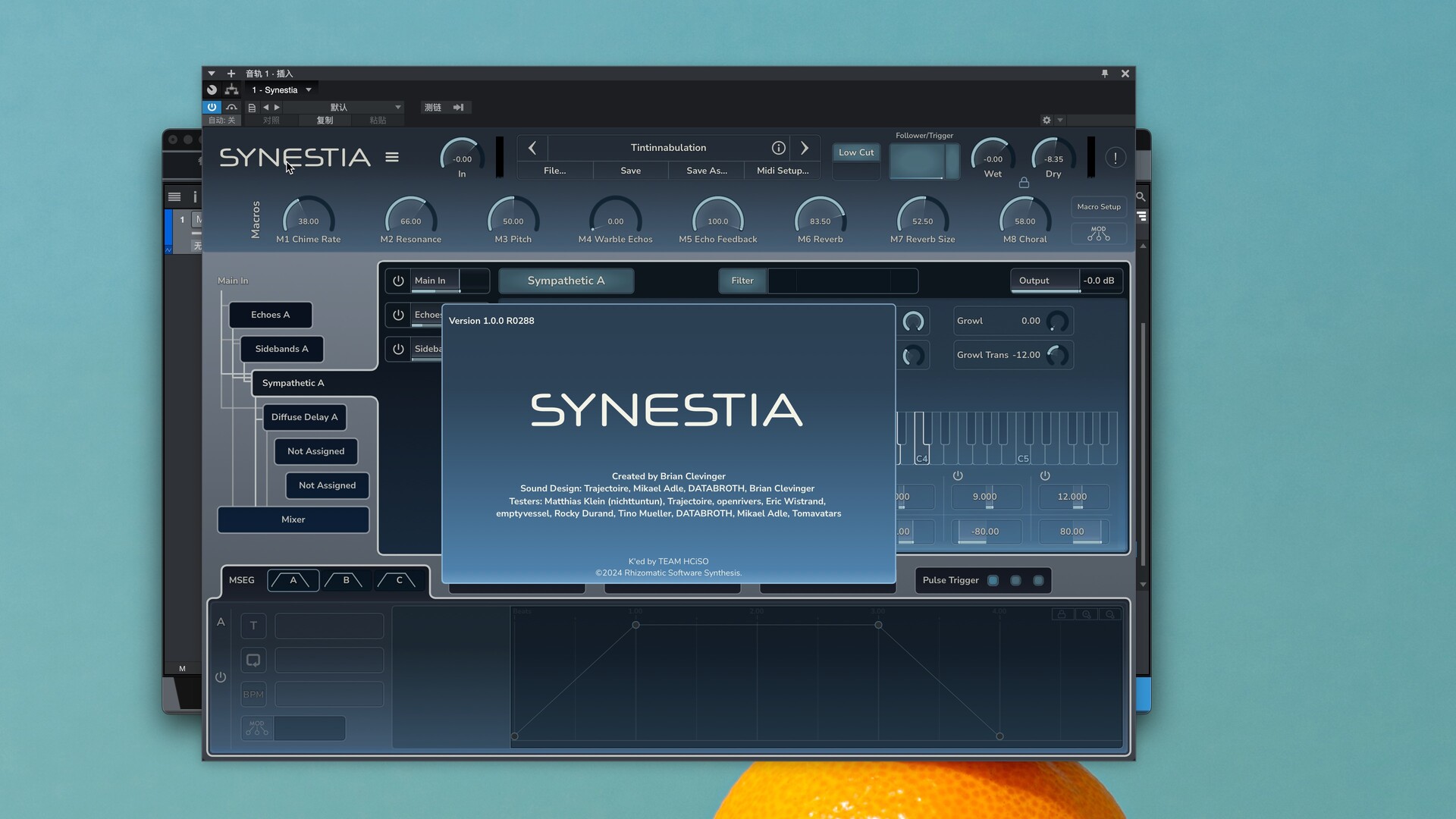
Task: Click the Growl Trans knob
Action: [1057, 355]
